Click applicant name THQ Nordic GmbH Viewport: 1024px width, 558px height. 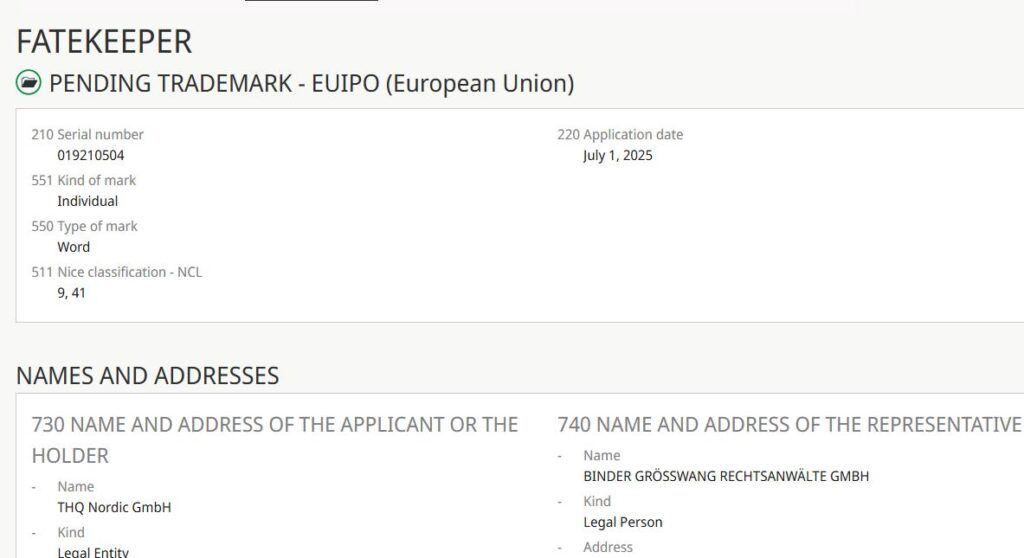(x=114, y=507)
